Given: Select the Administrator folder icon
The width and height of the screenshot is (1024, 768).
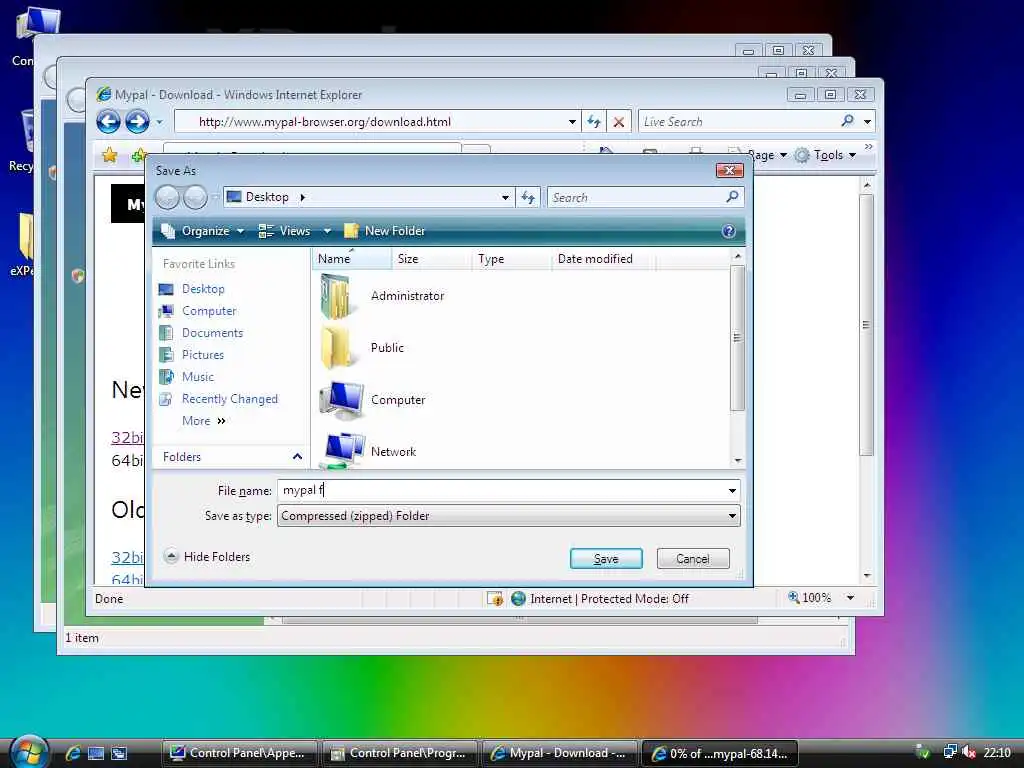Looking at the screenshot, I should coord(337,296).
